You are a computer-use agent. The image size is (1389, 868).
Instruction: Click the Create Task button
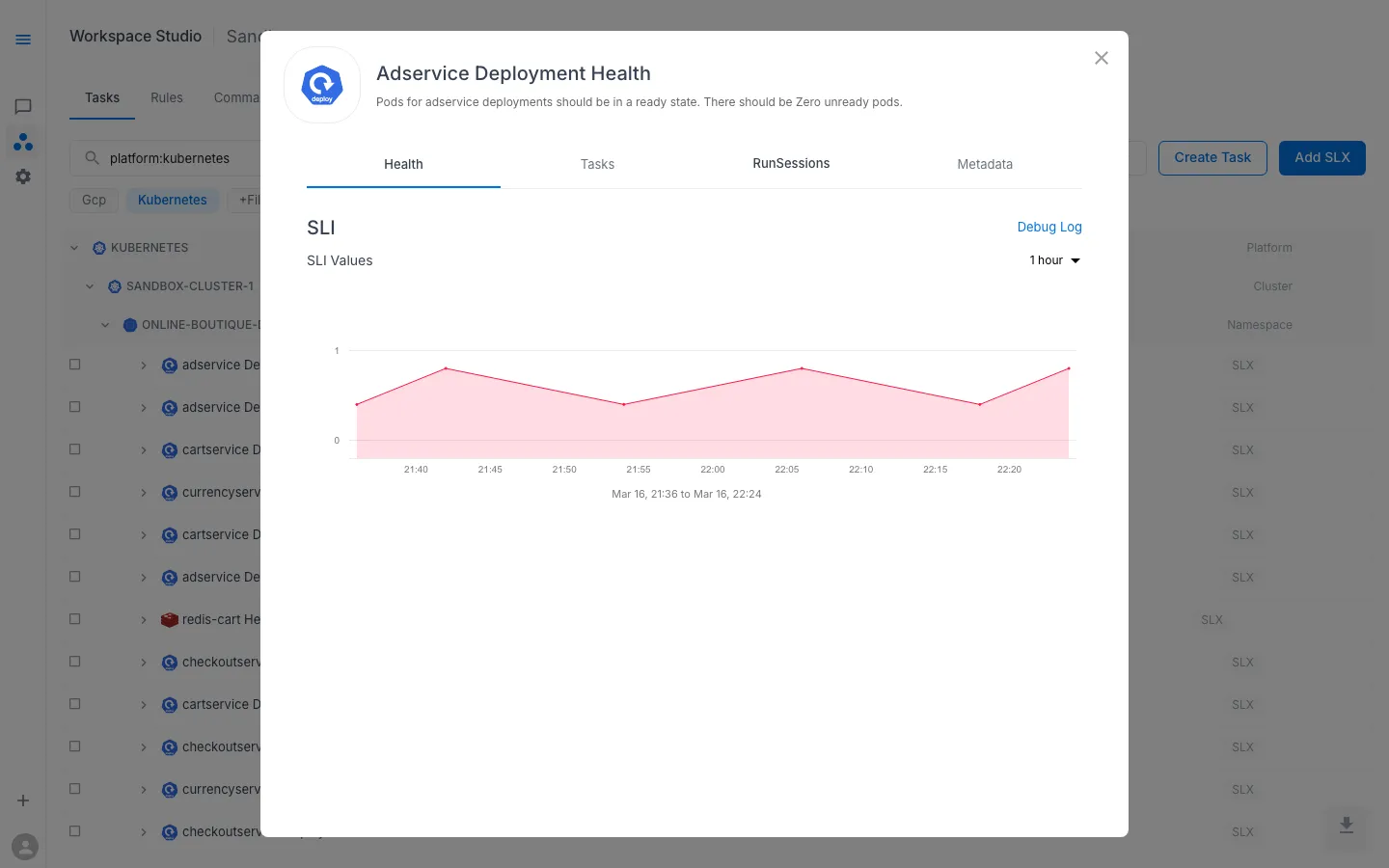1212,157
